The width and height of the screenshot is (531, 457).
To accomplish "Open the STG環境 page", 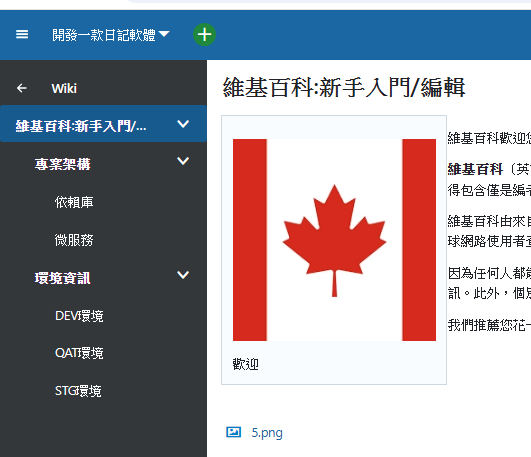I will click(78, 391).
